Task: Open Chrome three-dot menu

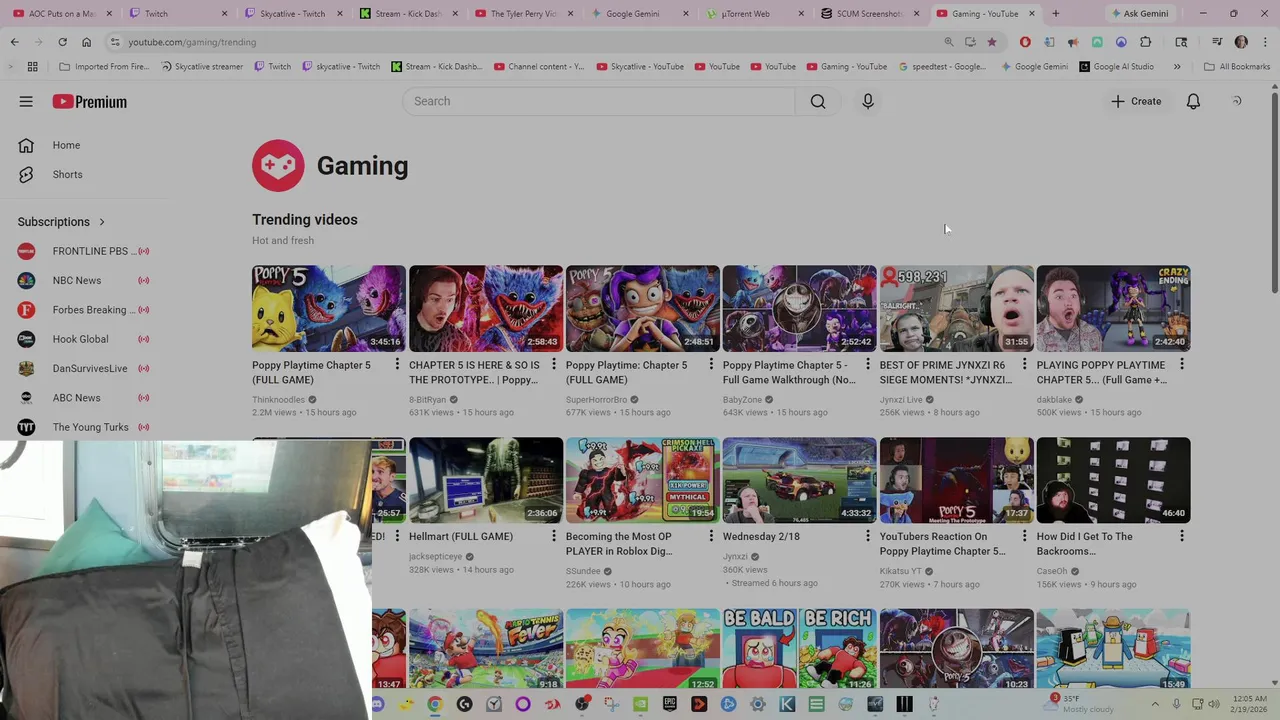Action: point(1263,42)
